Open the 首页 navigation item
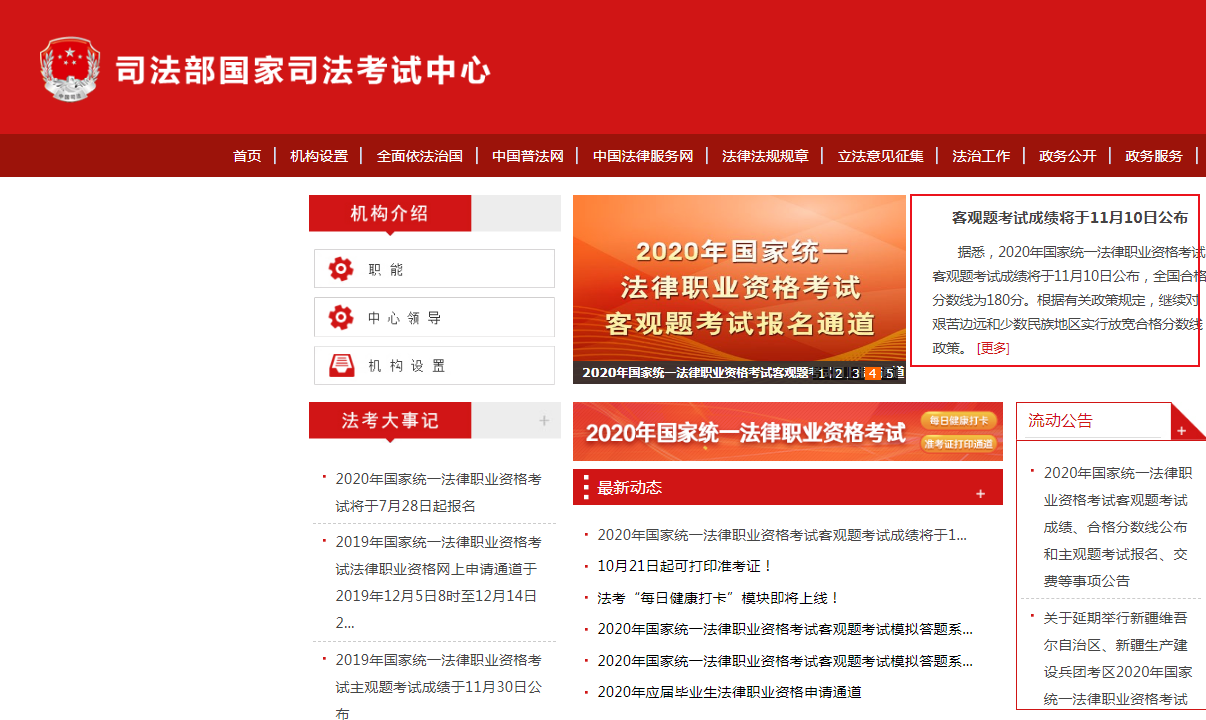 [247, 156]
